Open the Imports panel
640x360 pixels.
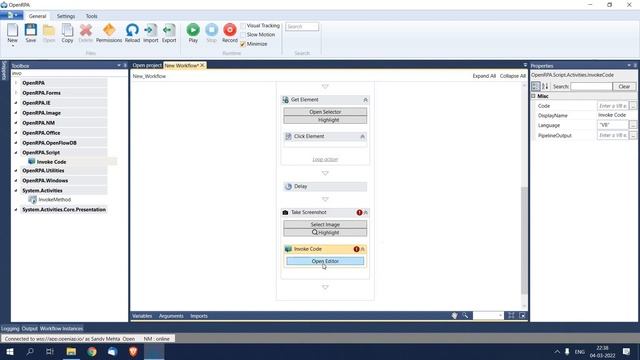pos(199,316)
